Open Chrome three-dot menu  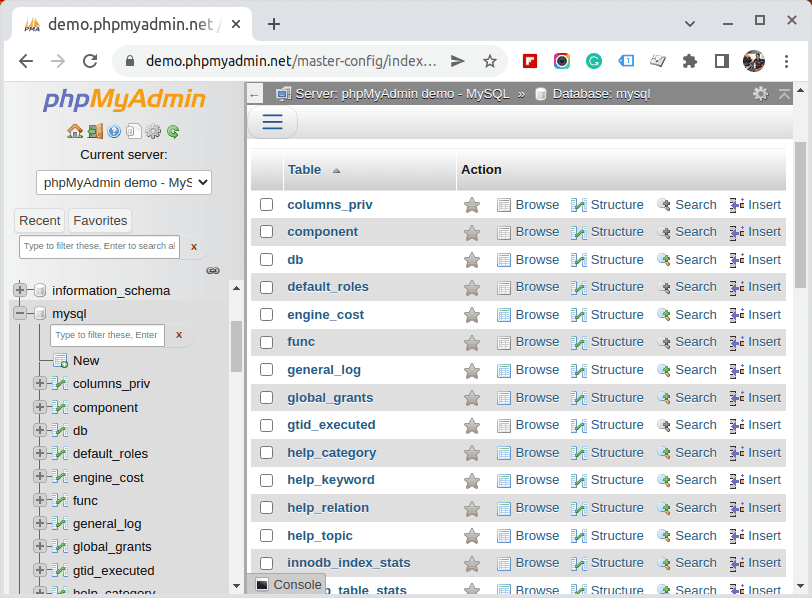pos(786,61)
